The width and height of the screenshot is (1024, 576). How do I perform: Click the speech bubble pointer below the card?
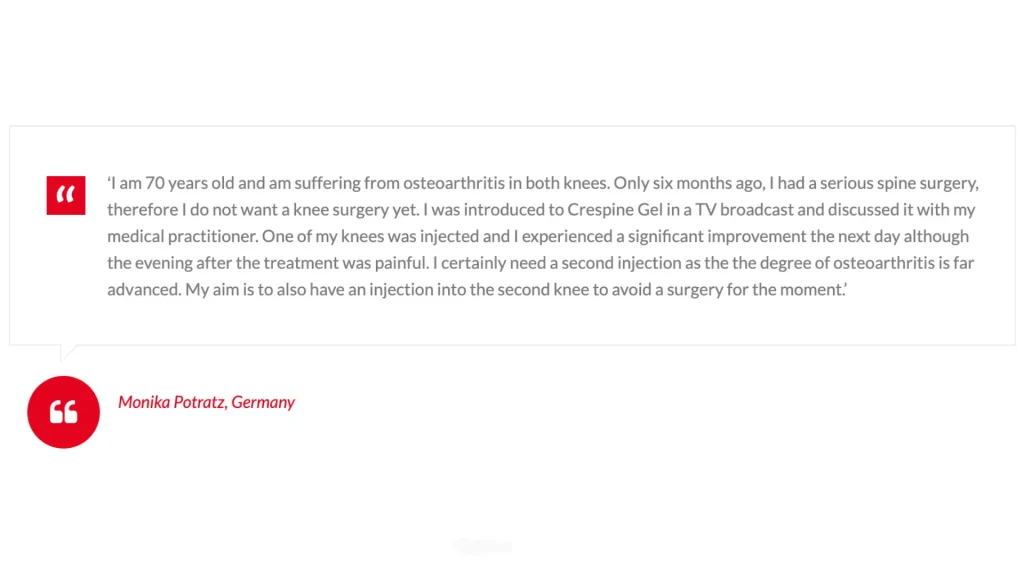tap(68, 352)
